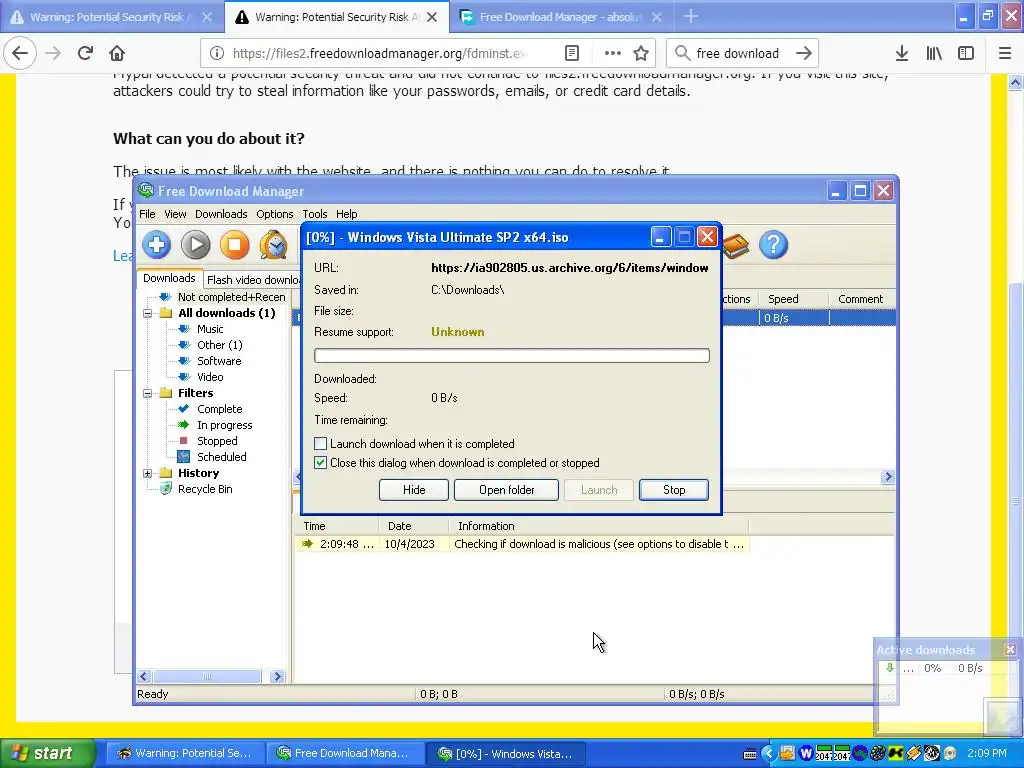Enable Launch download when it is completed

320,444
